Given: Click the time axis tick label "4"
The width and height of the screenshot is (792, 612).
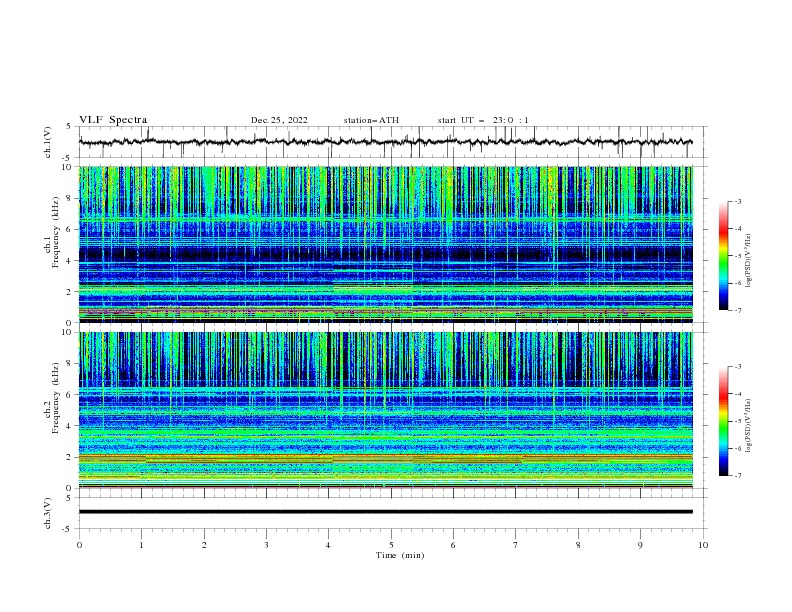Looking at the screenshot, I should 328,545.
